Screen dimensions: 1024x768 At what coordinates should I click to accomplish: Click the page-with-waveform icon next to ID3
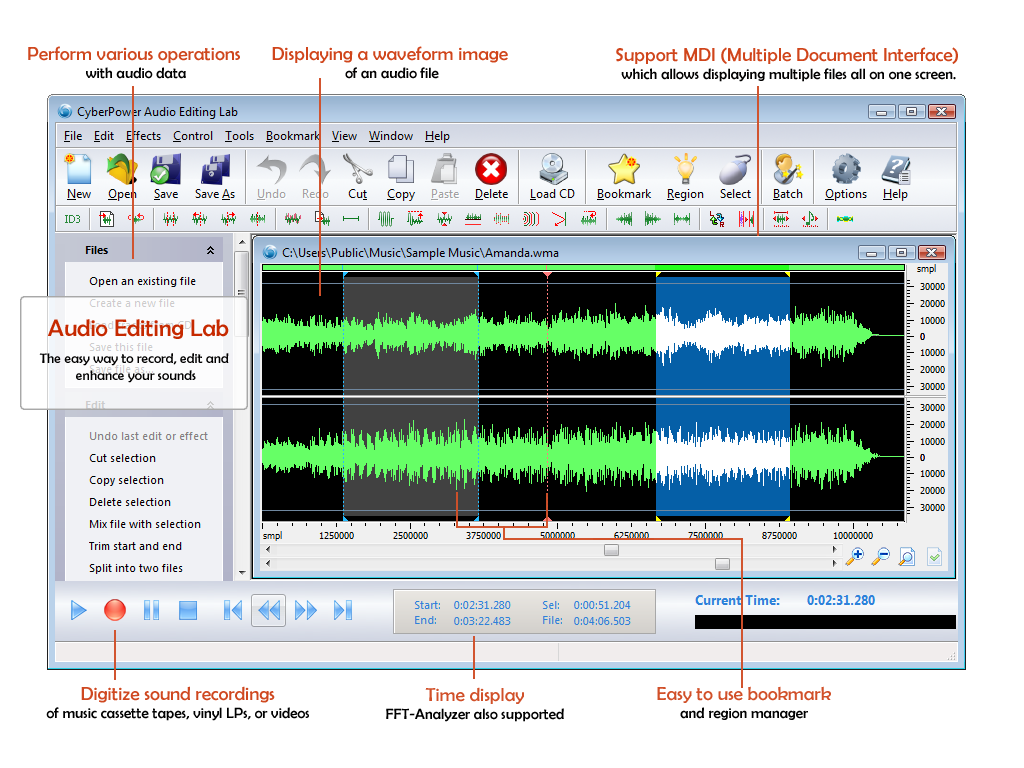point(106,219)
